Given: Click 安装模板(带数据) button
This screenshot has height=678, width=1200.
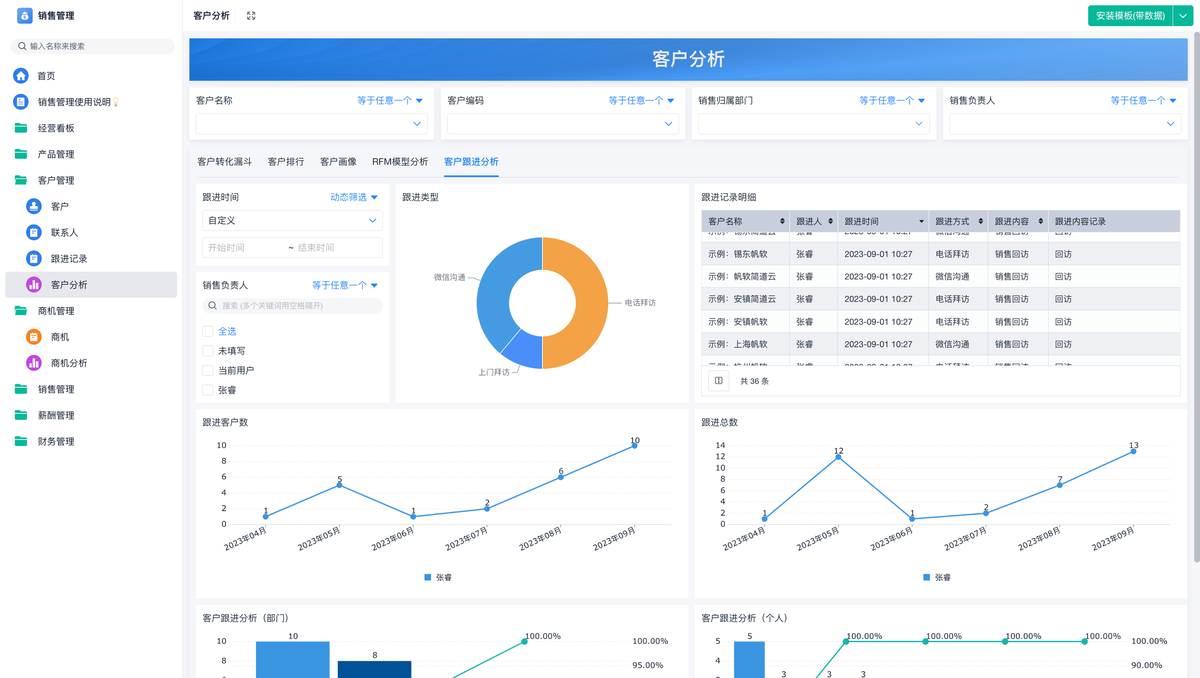Looking at the screenshot, I should 1129,16.
